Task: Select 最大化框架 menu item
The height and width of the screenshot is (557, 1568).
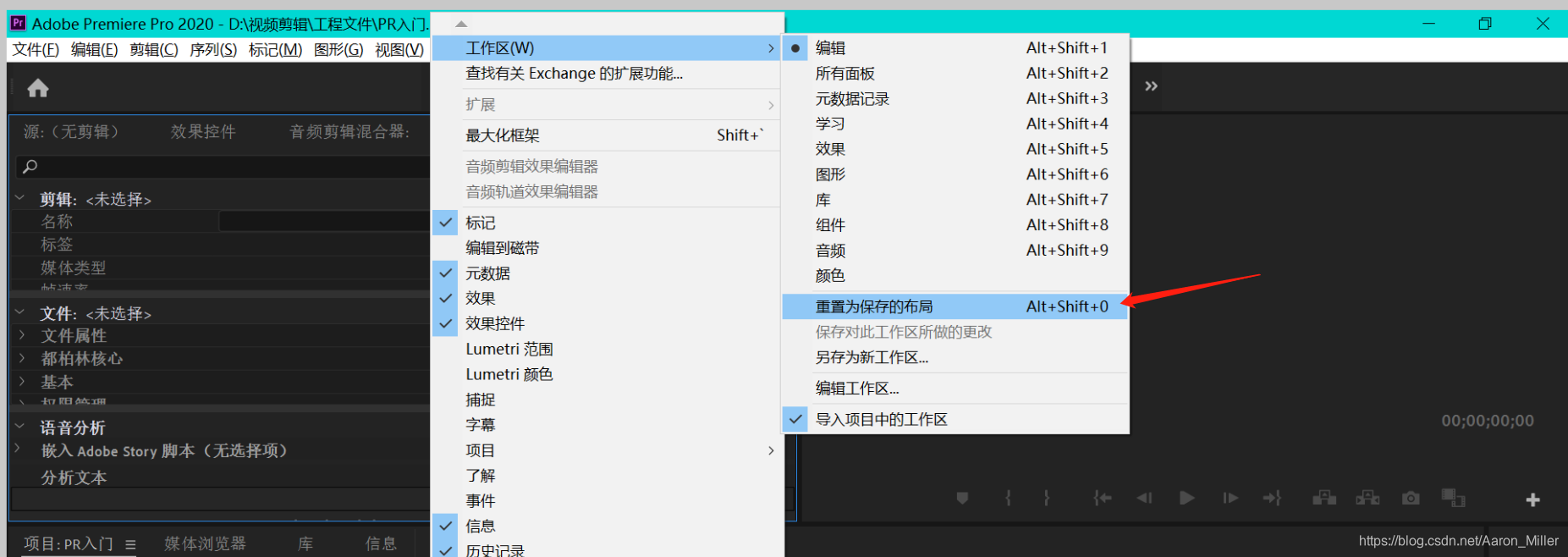Action: [x=606, y=135]
